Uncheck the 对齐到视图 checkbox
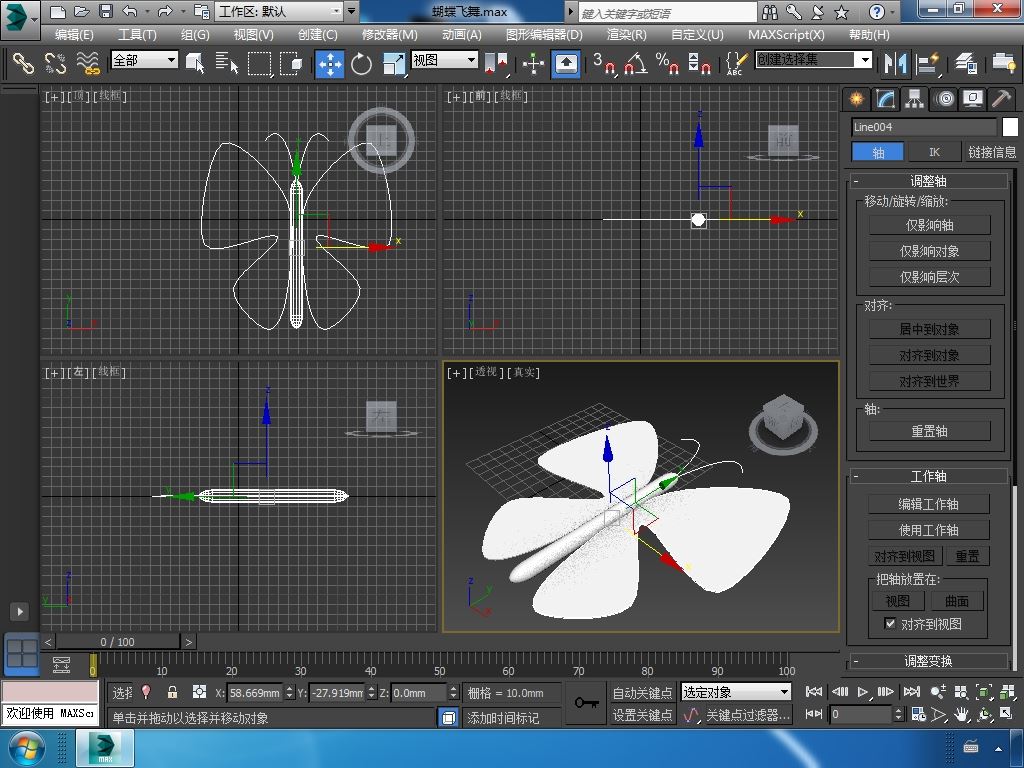Image resolution: width=1024 pixels, height=768 pixels. tap(890, 624)
